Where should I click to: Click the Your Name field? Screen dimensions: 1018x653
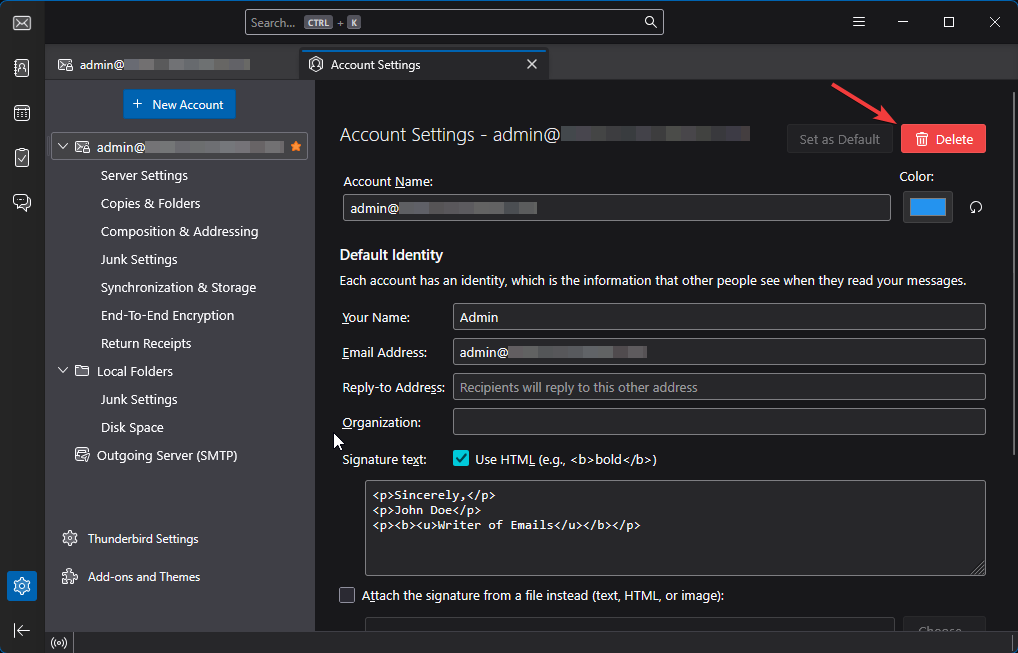pos(719,317)
